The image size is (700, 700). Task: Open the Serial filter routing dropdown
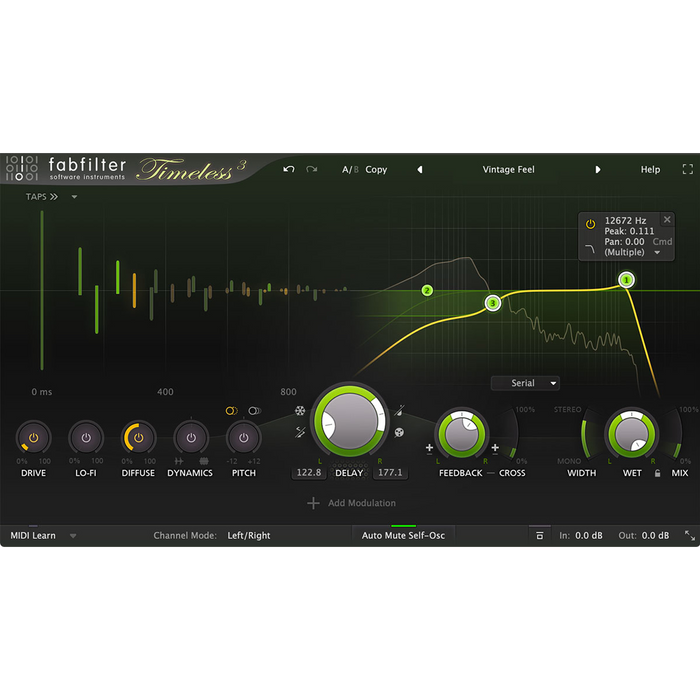click(x=525, y=383)
